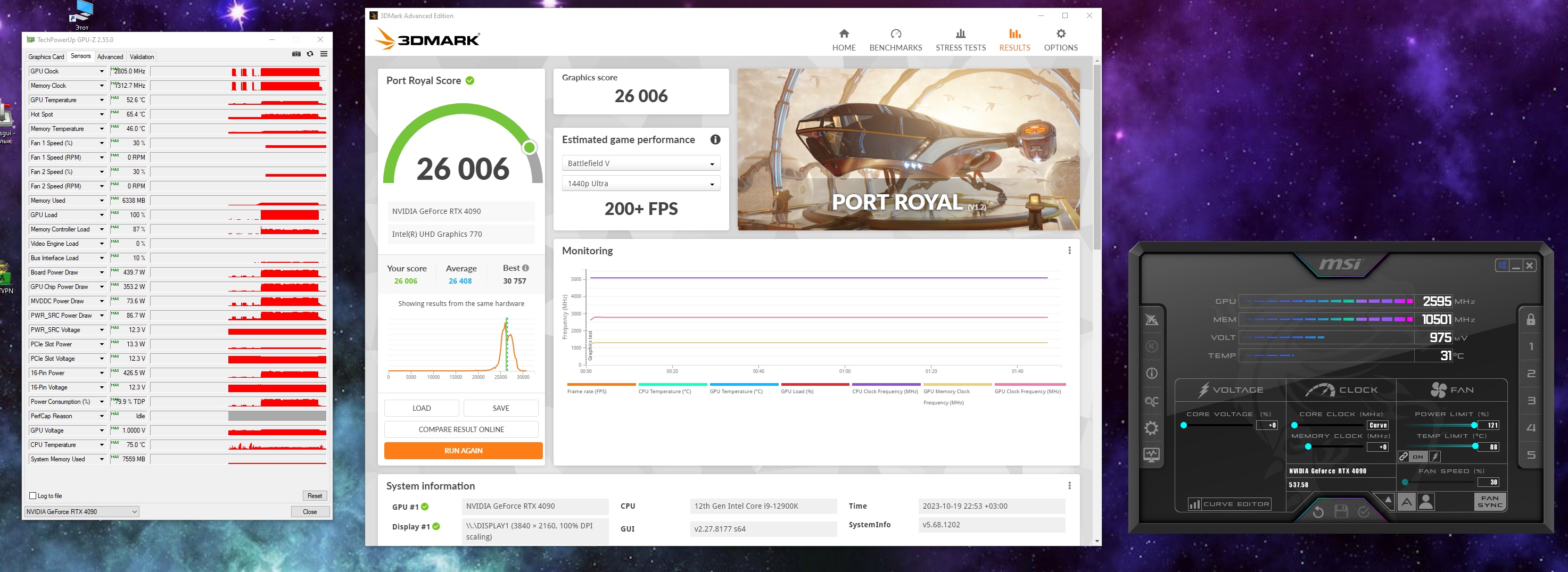Toggle the power and temp limit link
This screenshot has width=1568, height=572.
(x=1404, y=457)
